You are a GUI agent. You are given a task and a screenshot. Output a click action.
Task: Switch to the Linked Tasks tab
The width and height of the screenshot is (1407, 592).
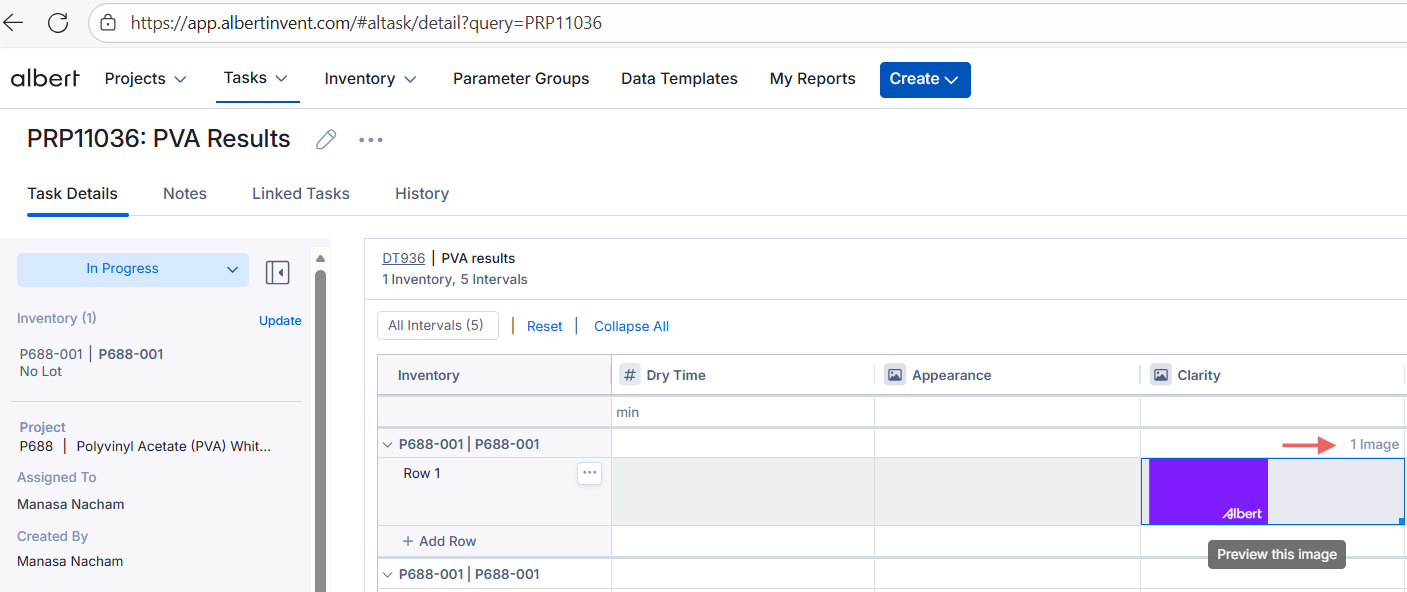(x=300, y=194)
